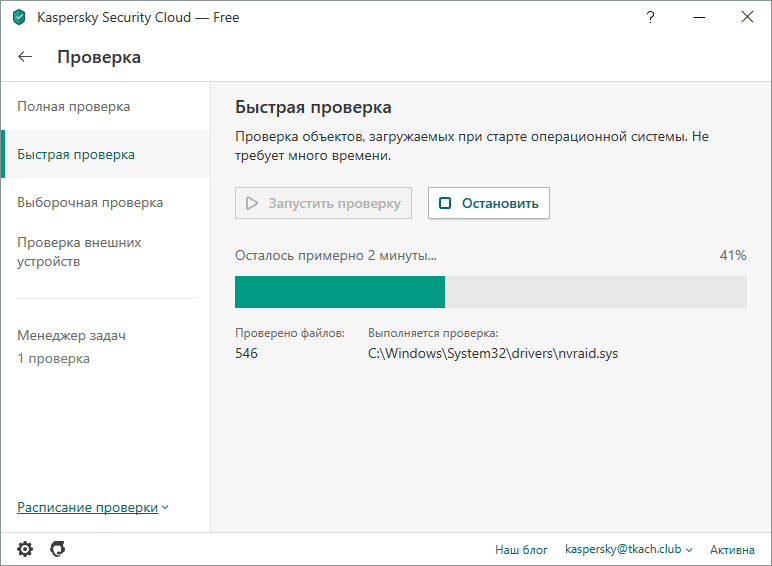This screenshot has width=772, height=566.
Task: Click the Активна license status link
Action: click(732, 550)
